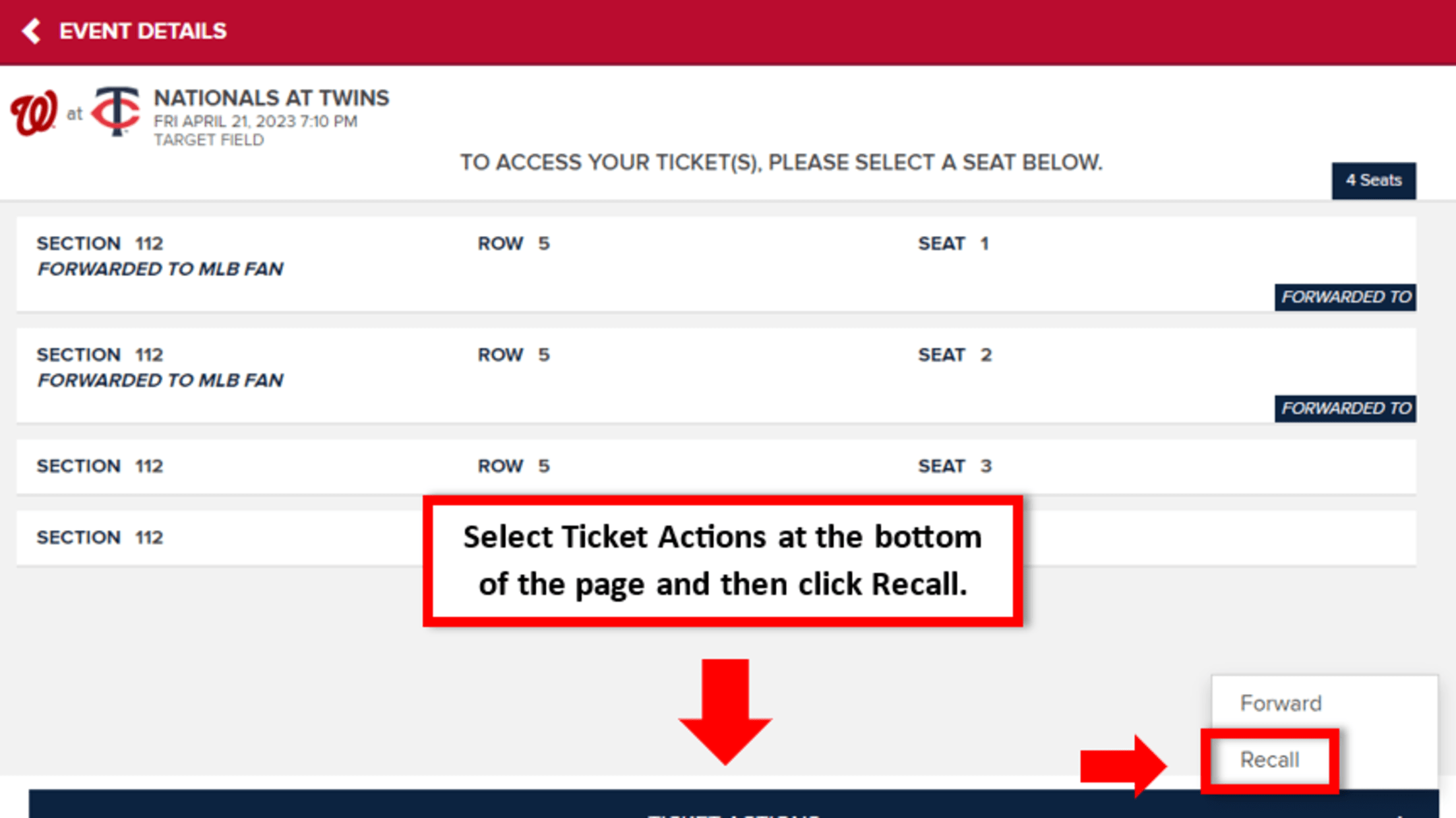This screenshot has width=1456, height=818.
Task: Select Recall from the ticket actions menu
Action: (1269, 759)
